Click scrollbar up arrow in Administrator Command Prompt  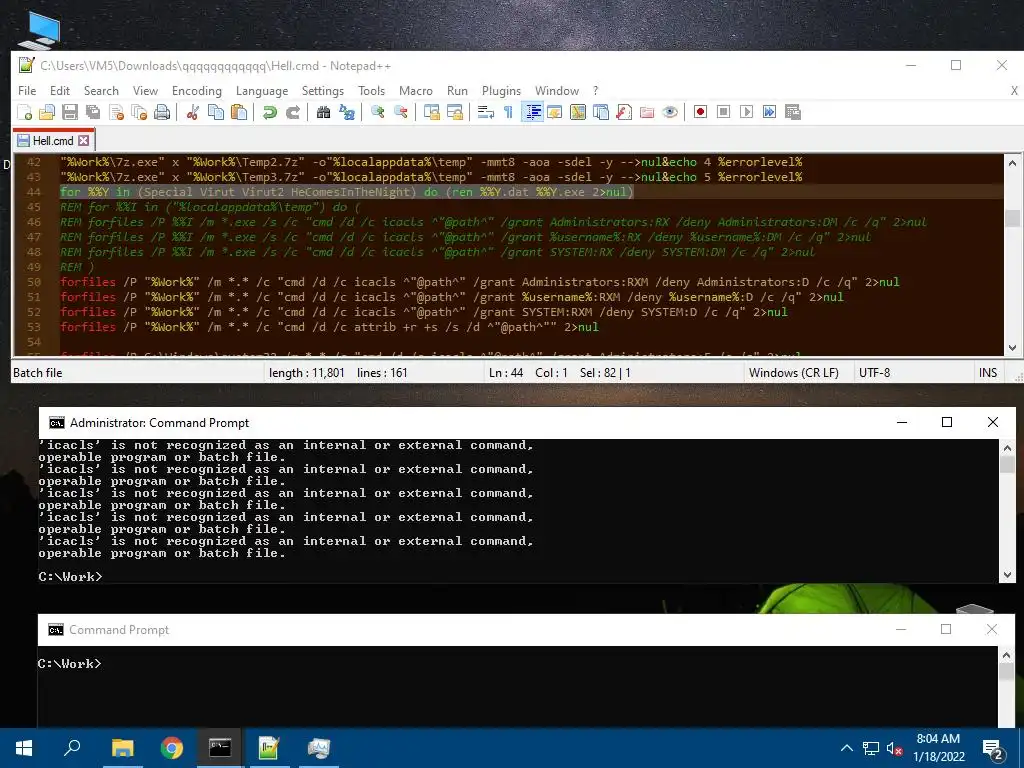click(x=1007, y=447)
